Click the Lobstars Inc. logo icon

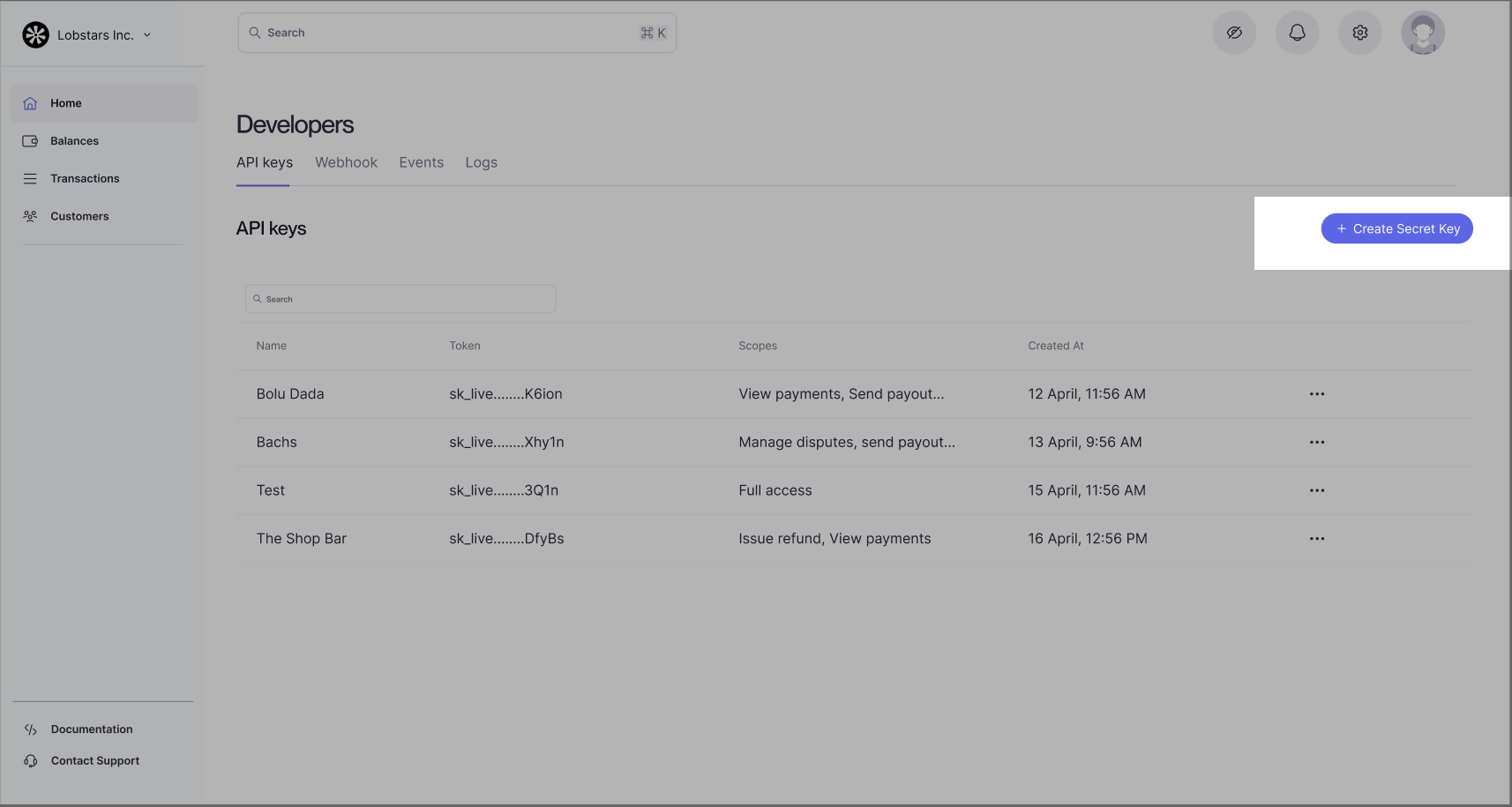35,34
